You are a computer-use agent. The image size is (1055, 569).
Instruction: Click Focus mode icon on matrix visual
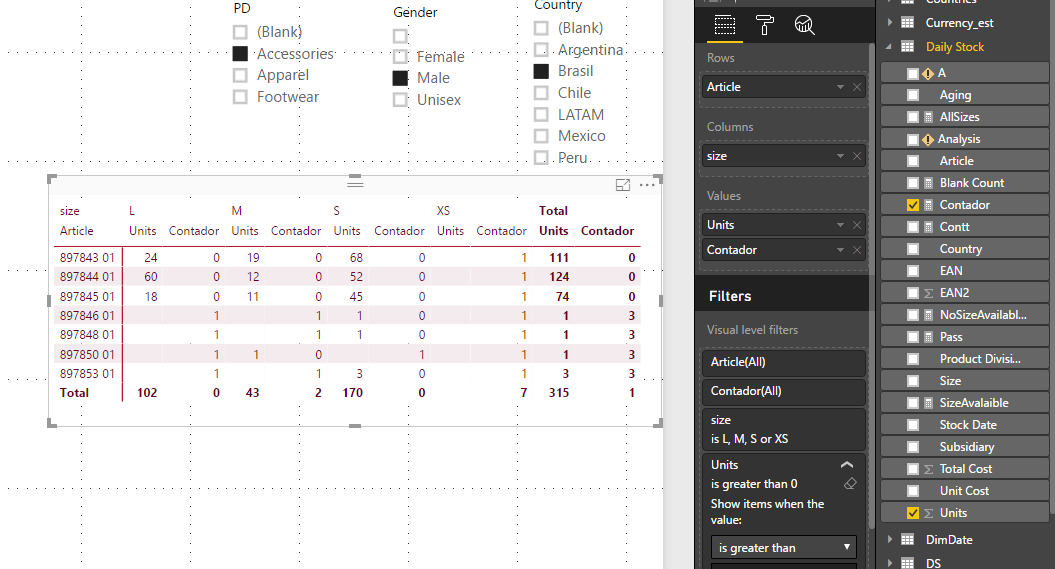click(x=623, y=185)
